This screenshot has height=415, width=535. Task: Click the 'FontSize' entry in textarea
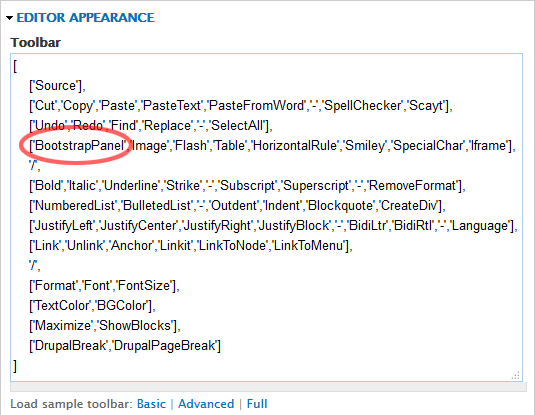(x=144, y=286)
